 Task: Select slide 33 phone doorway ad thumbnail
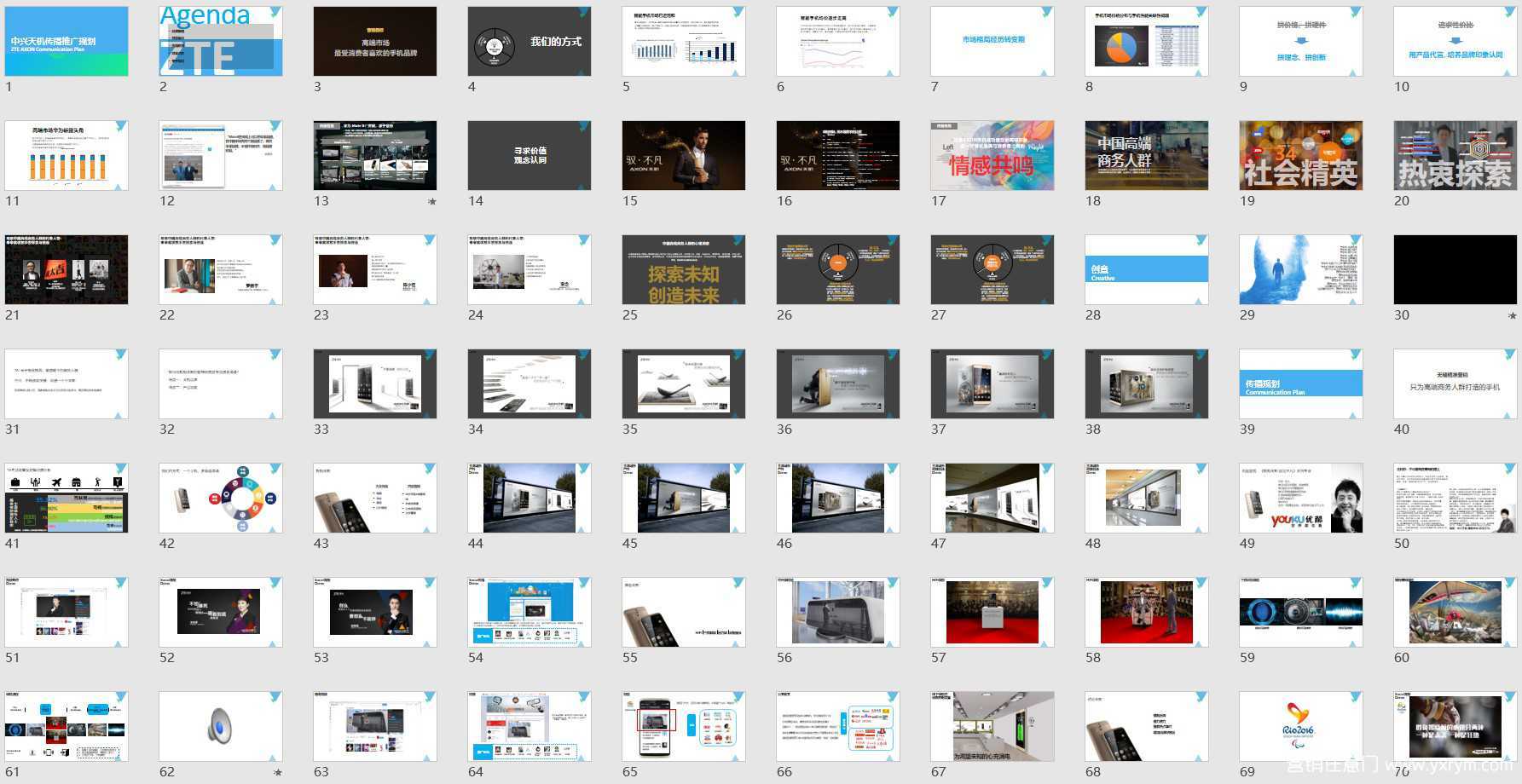click(x=375, y=383)
